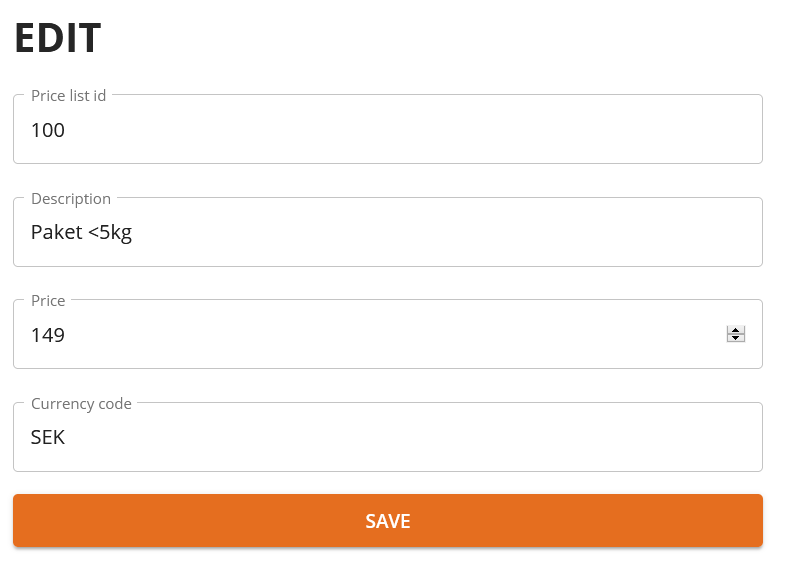Focus the Price list id input field

pos(388,130)
